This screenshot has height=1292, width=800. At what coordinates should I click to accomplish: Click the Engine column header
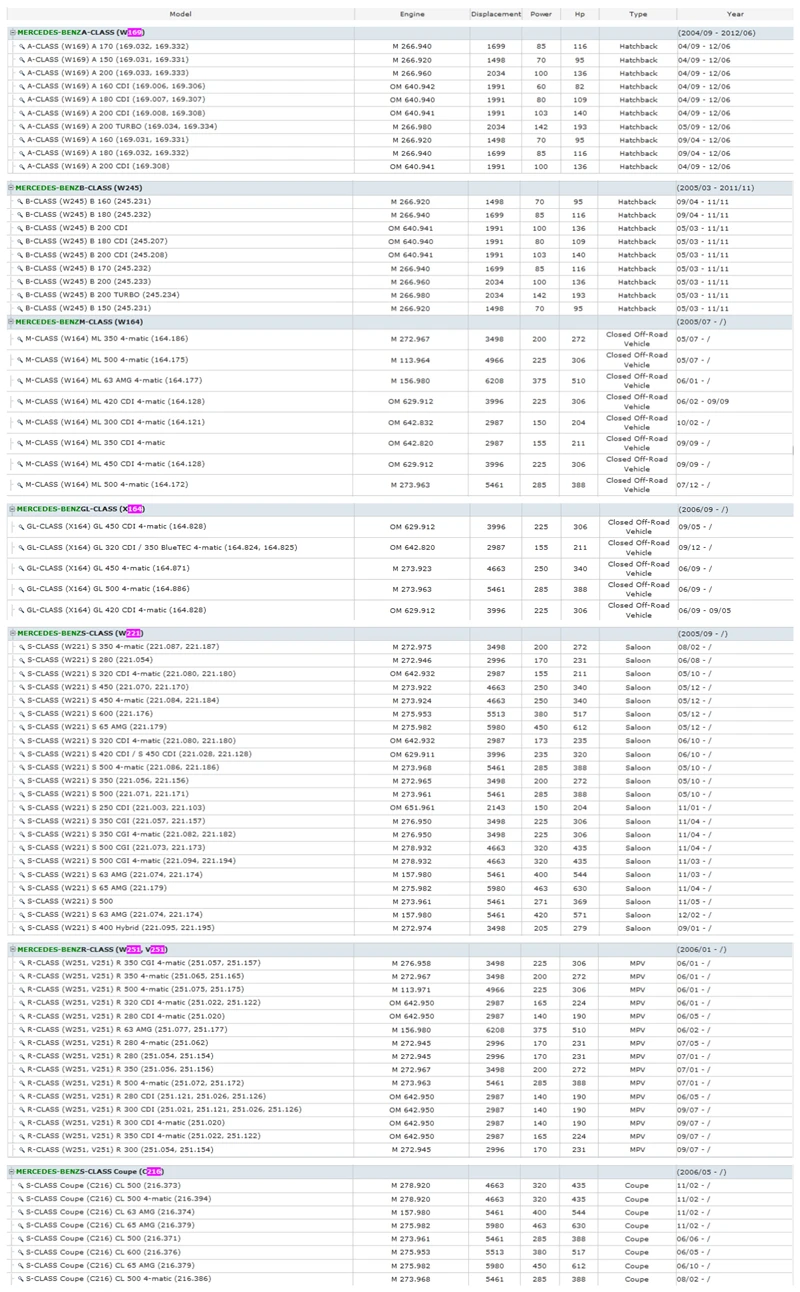coord(412,15)
